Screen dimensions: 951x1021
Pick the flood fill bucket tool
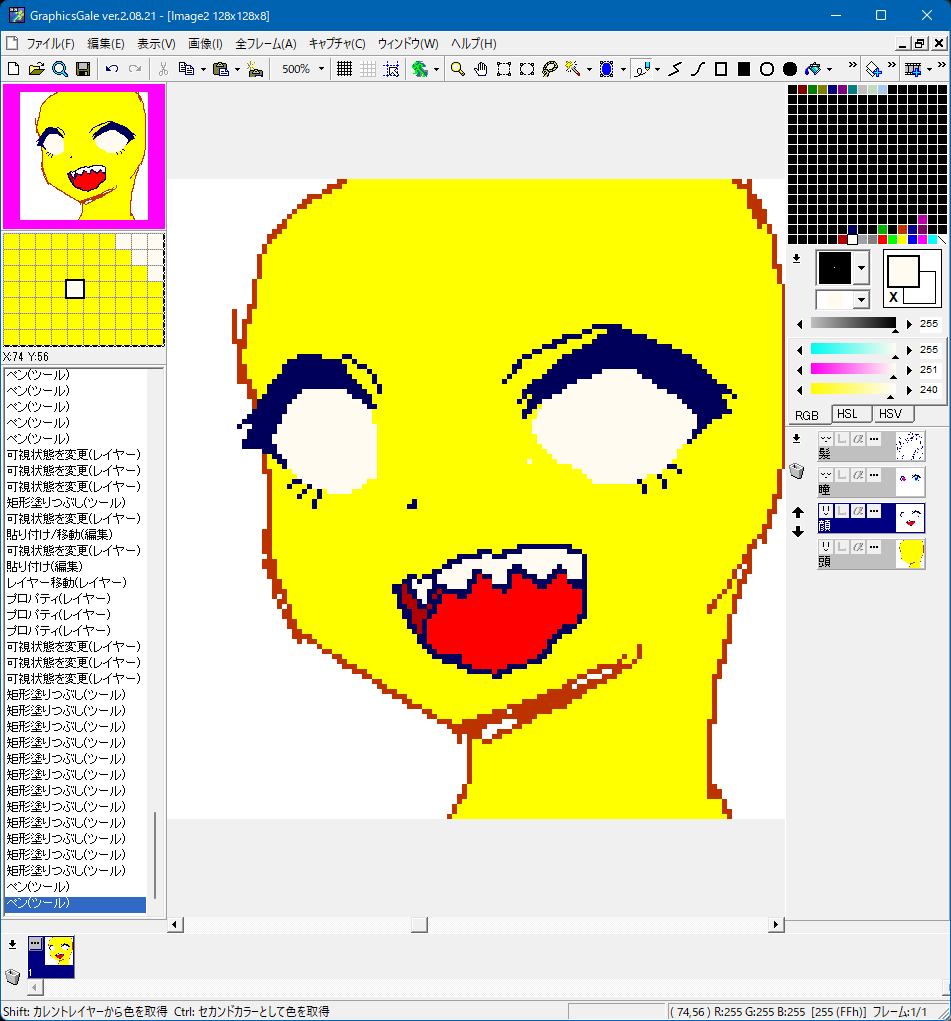point(813,69)
